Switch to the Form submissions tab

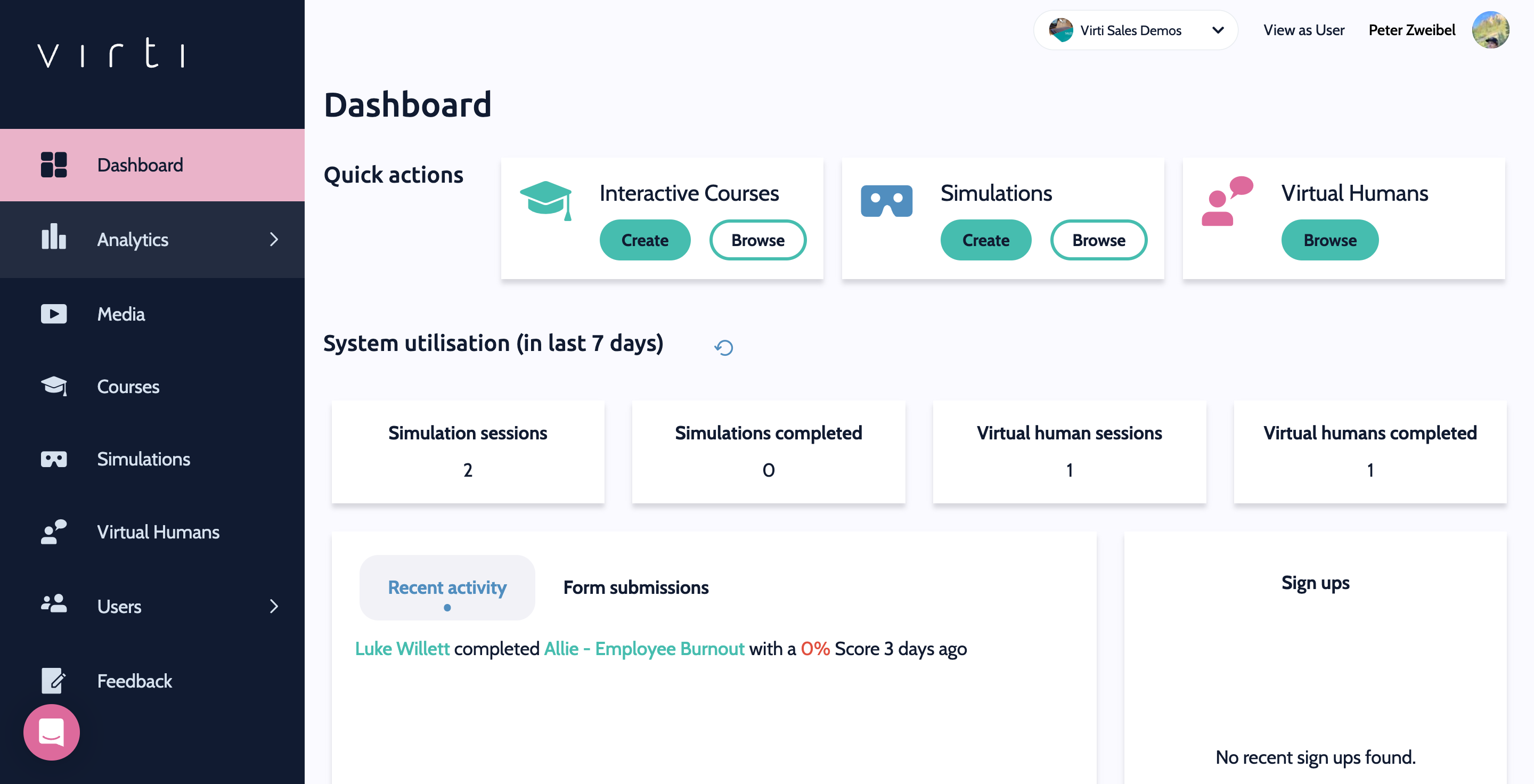[x=635, y=587]
